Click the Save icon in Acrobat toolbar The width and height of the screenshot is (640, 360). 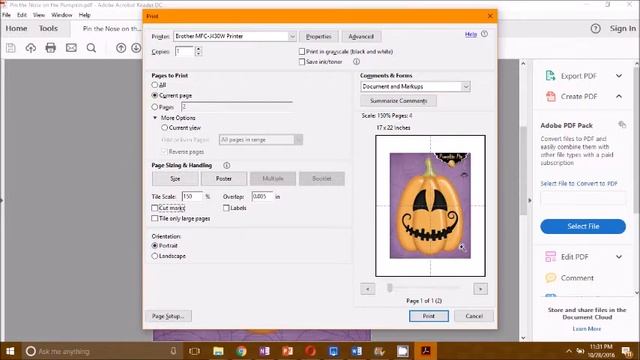[x=11, y=48]
